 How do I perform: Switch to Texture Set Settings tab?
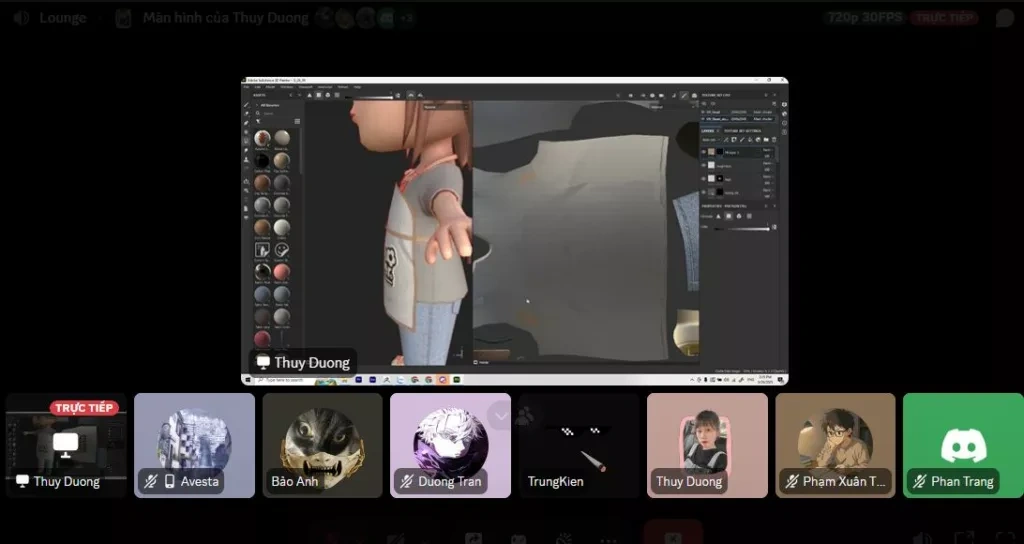tap(743, 131)
